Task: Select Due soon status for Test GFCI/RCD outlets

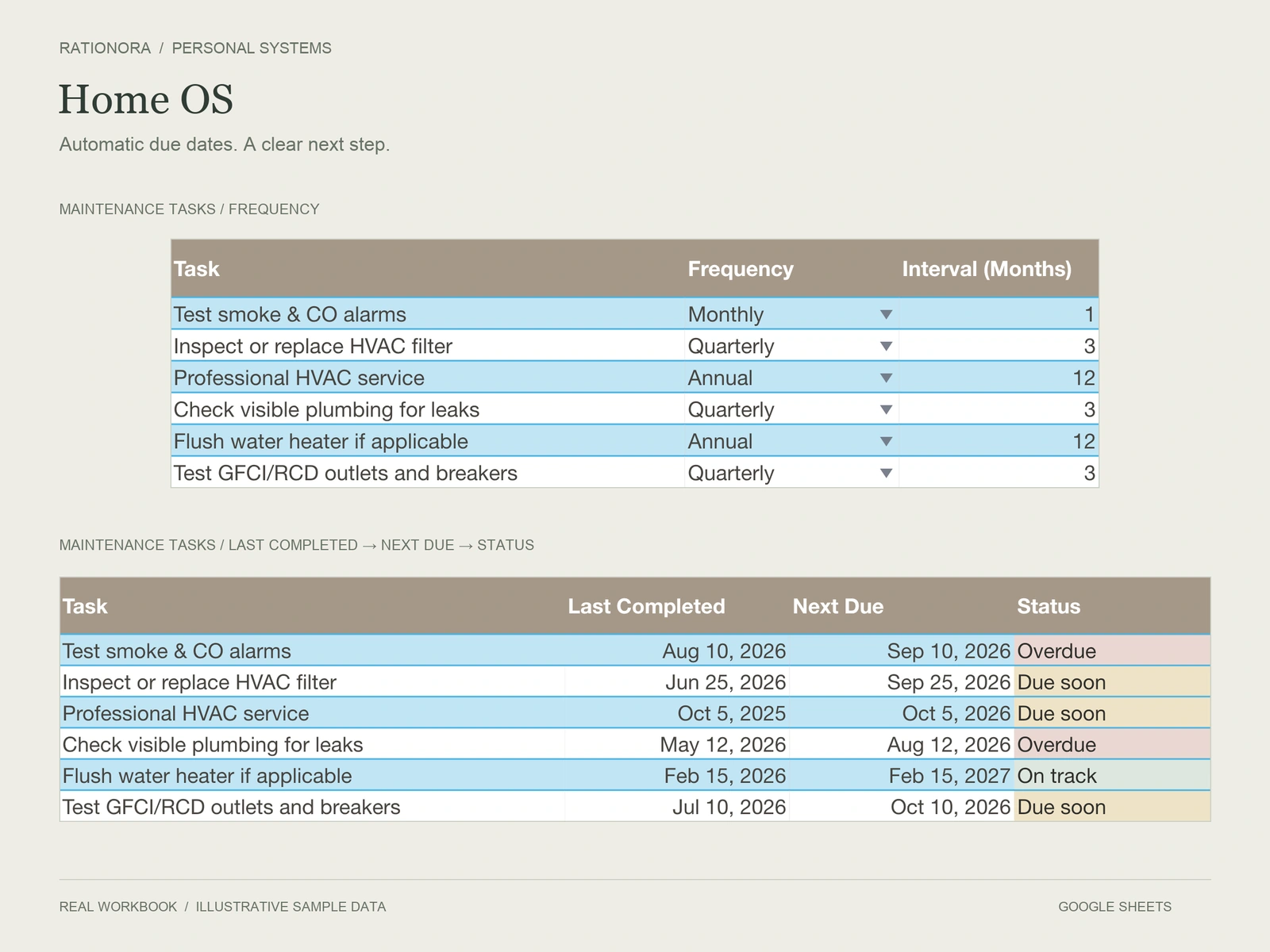Action: [1112, 807]
